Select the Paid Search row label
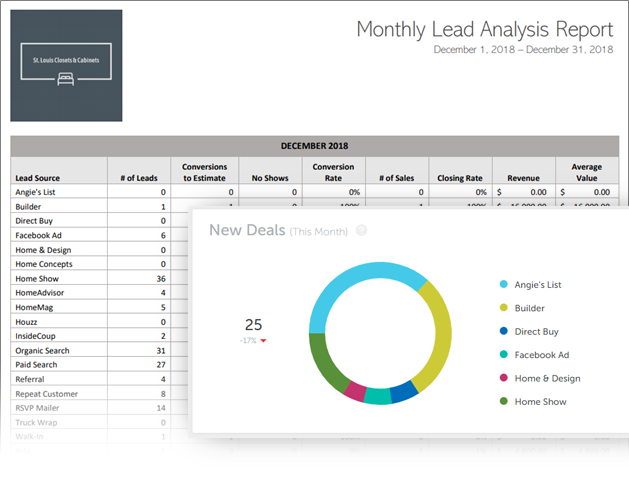The image size is (629, 497). (37, 365)
